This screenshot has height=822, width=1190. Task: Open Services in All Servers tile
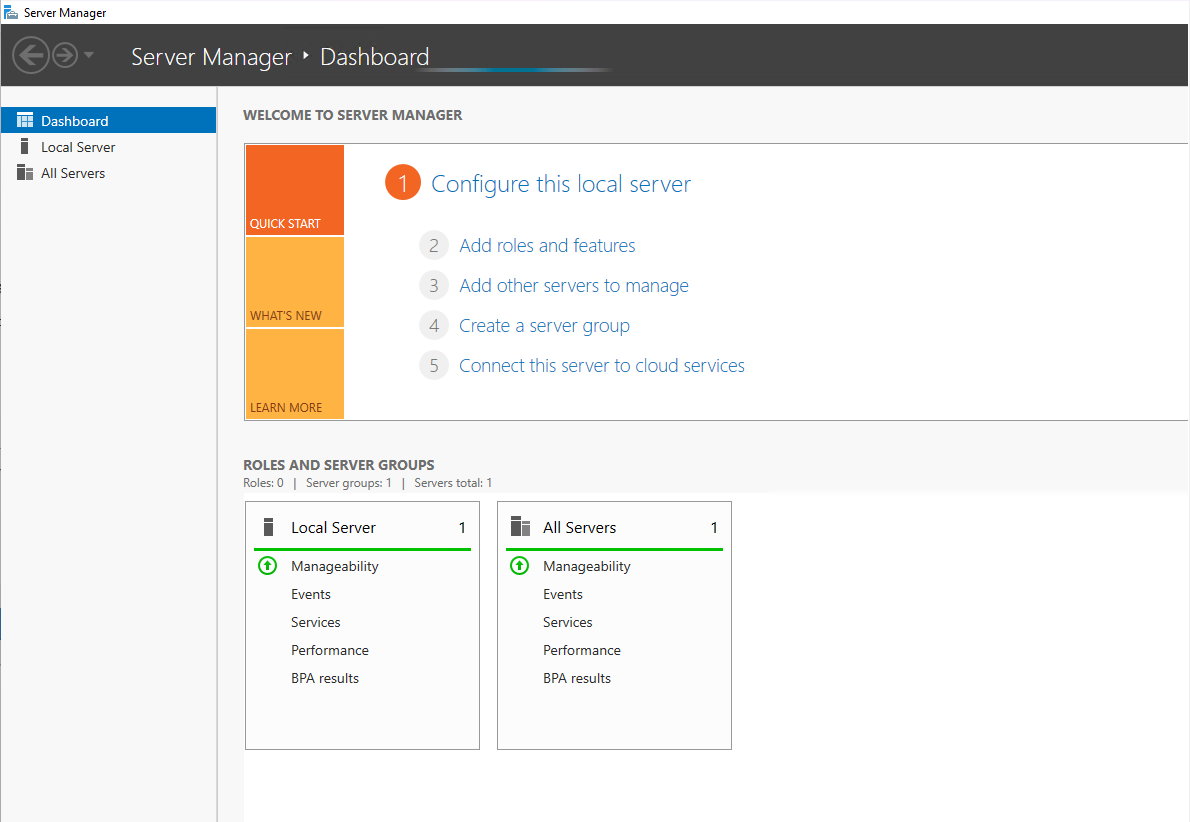(568, 622)
